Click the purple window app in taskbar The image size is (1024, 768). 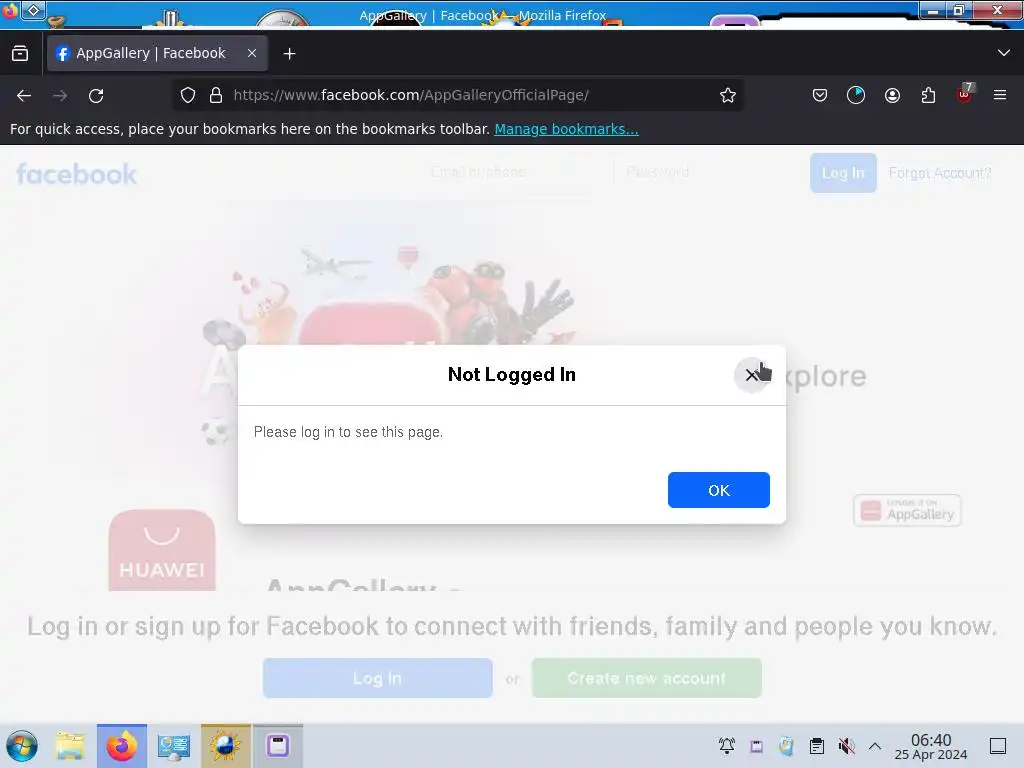click(x=278, y=746)
